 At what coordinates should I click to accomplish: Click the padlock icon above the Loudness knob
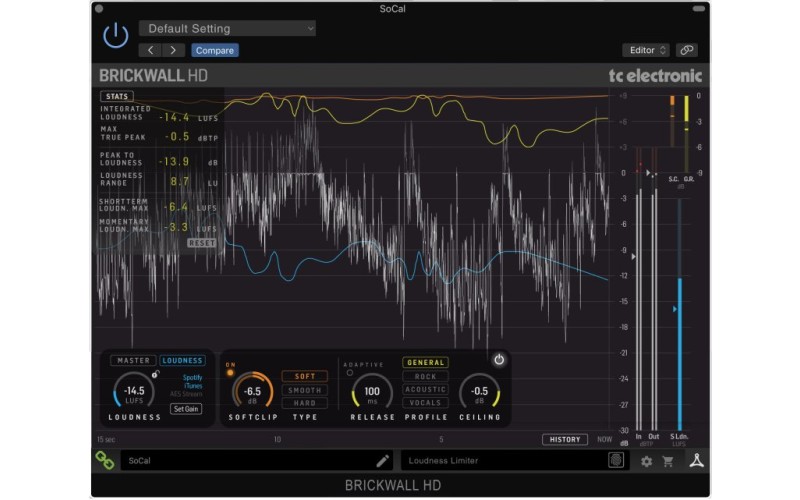[156, 373]
